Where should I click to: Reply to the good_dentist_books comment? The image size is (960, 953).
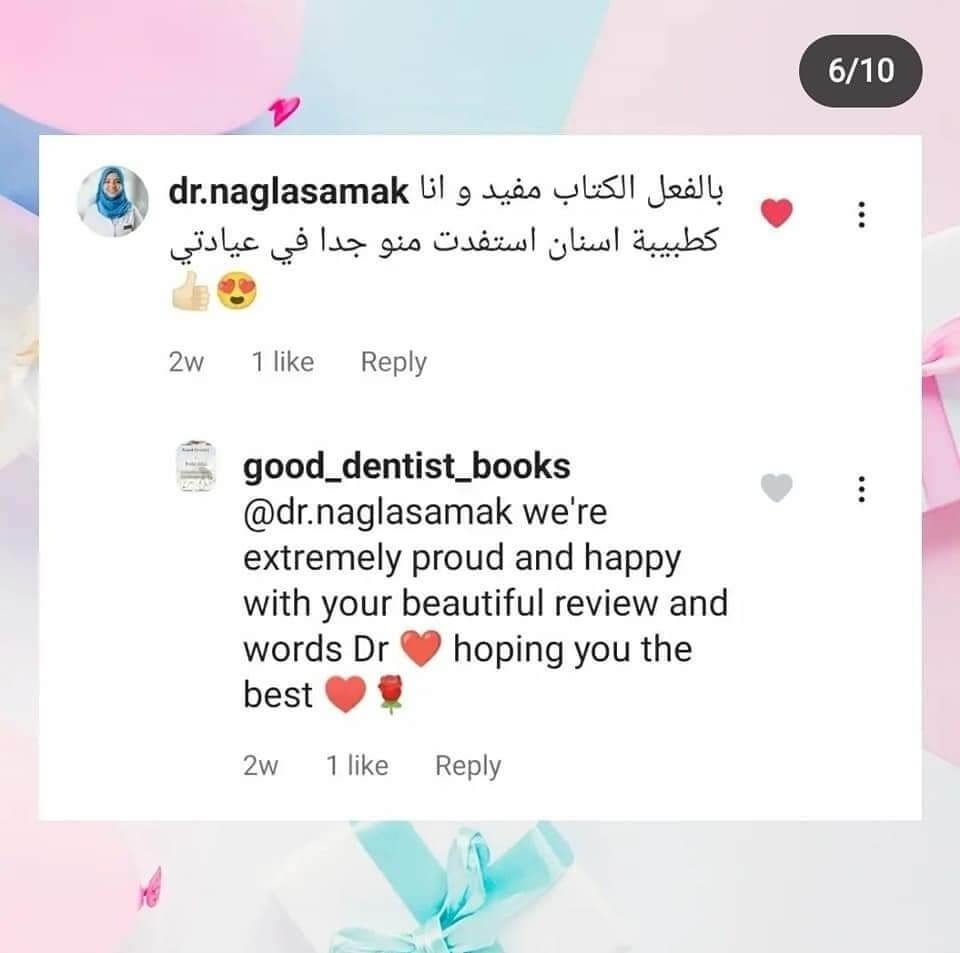(x=468, y=766)
